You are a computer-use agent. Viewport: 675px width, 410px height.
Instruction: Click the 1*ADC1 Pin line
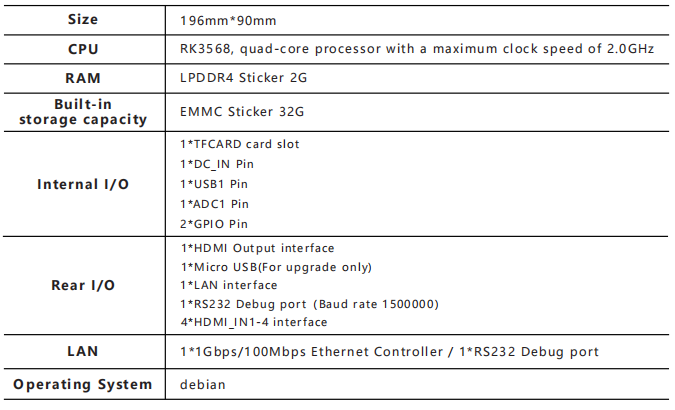point(214,204)
